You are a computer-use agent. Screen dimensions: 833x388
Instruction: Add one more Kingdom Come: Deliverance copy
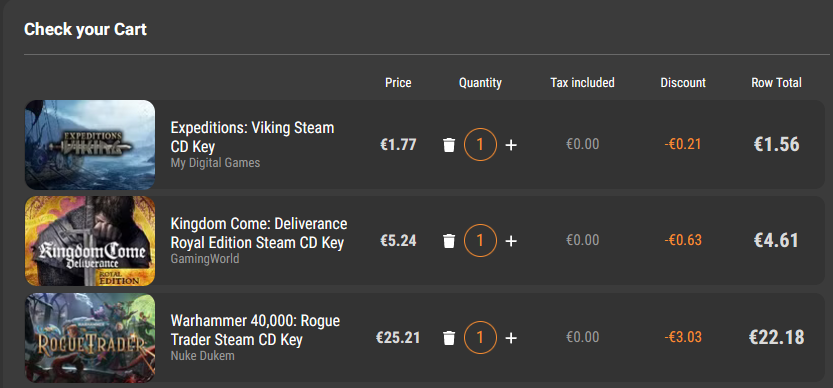511,241
